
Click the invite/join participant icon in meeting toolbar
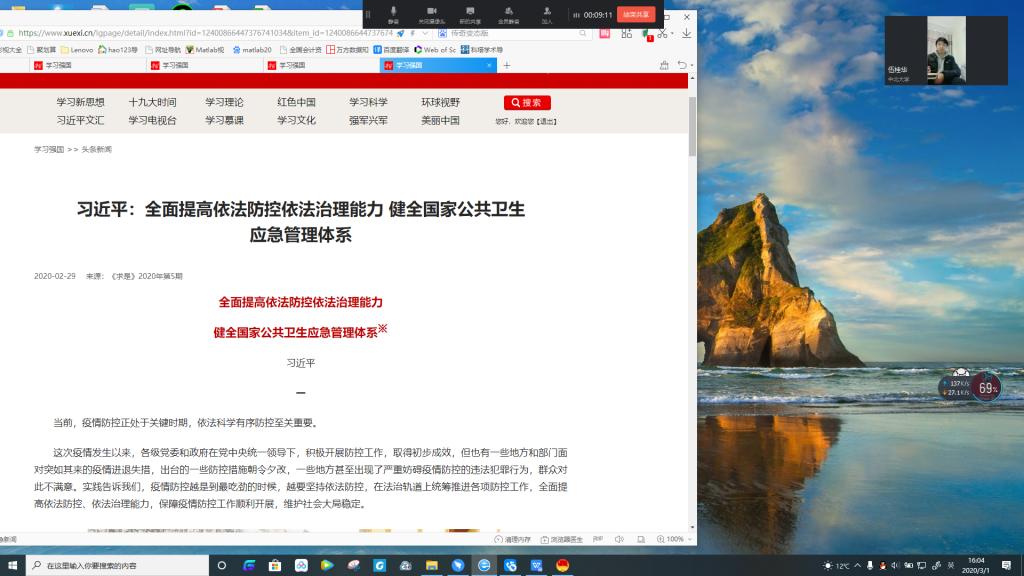point(546,13)
